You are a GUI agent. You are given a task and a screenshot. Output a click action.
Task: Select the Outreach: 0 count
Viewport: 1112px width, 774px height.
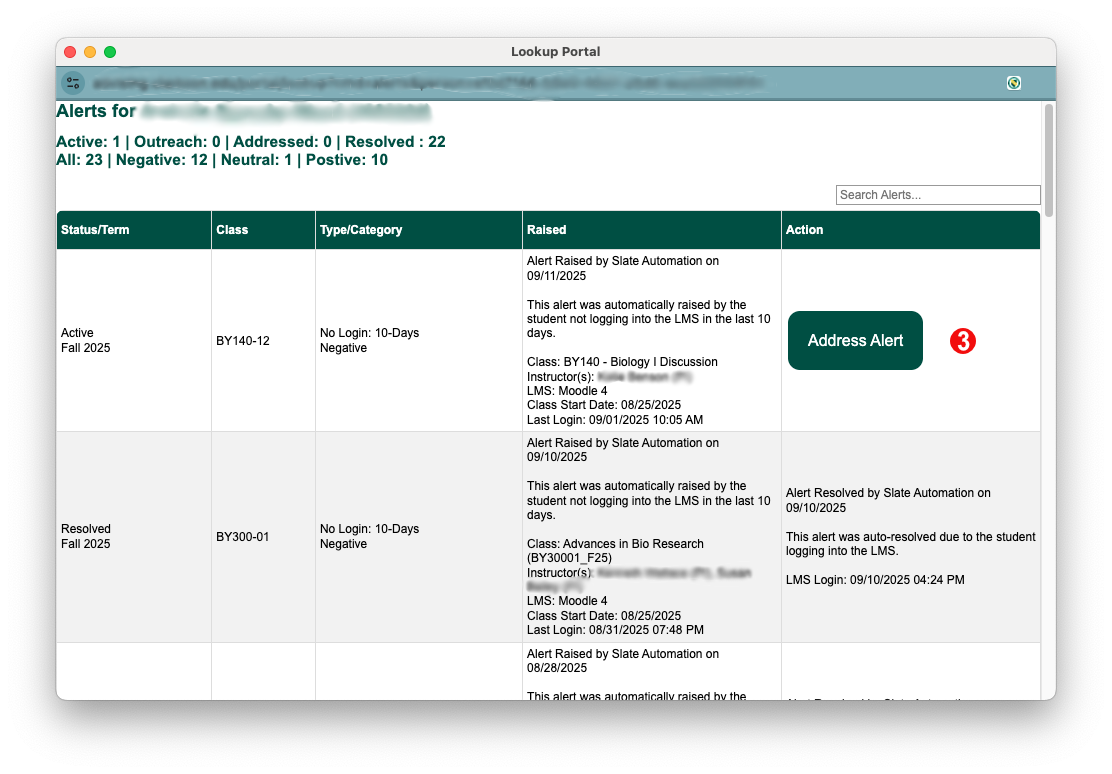[177, 142]
